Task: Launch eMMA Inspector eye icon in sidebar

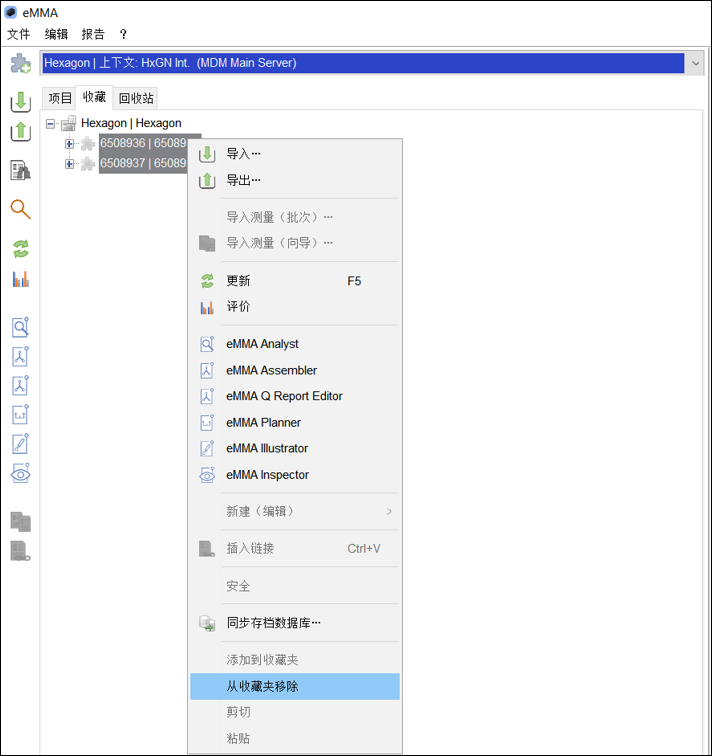Action: click(x=20, y=473)
